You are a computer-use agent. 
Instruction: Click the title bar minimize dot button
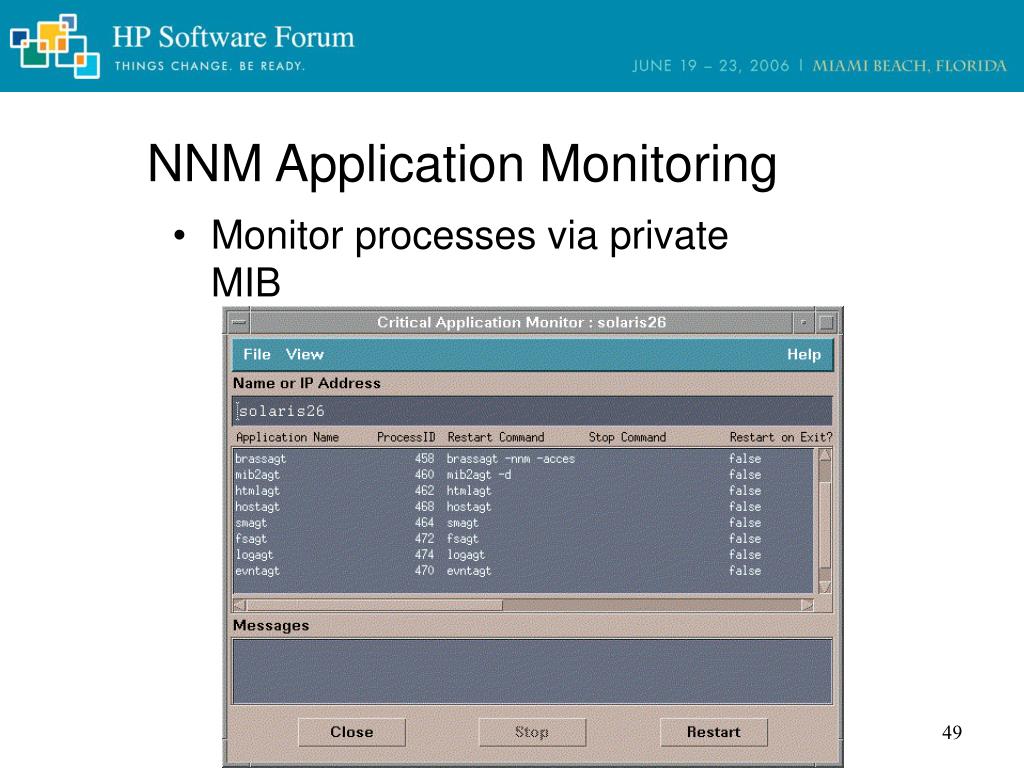803,322
